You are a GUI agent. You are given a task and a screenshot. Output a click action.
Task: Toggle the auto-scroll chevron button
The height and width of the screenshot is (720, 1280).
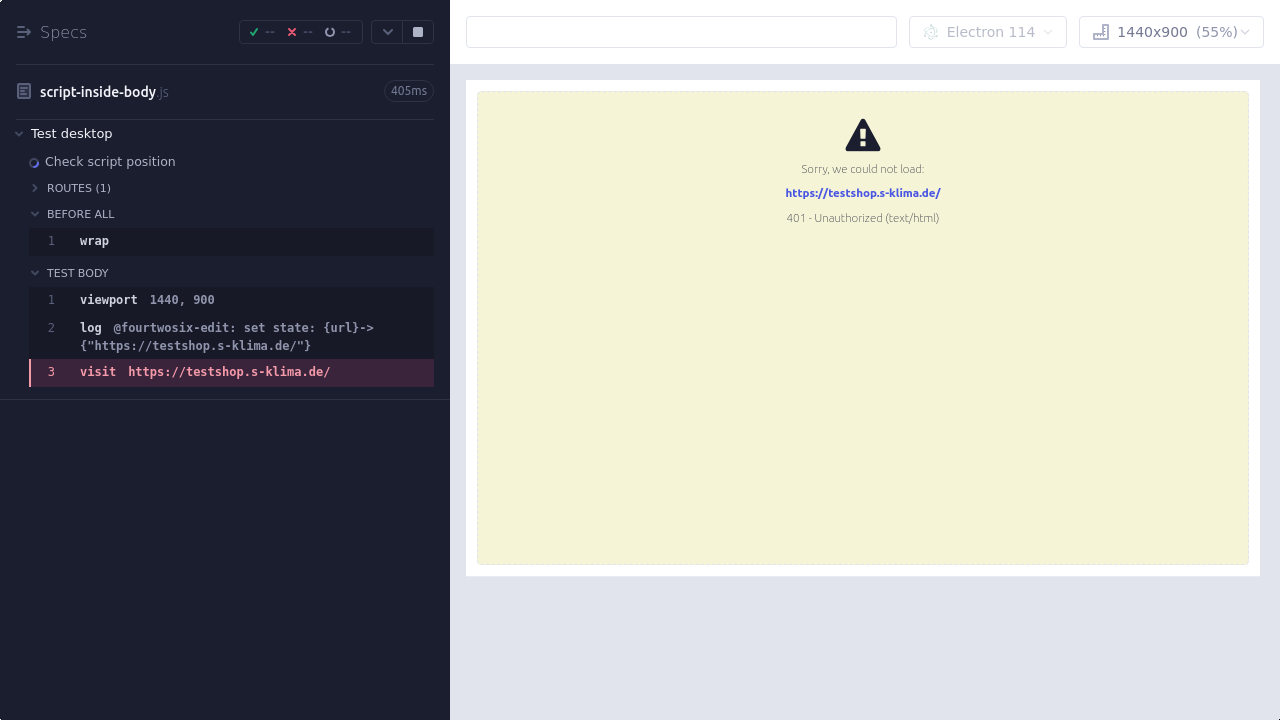click(387, 32)
